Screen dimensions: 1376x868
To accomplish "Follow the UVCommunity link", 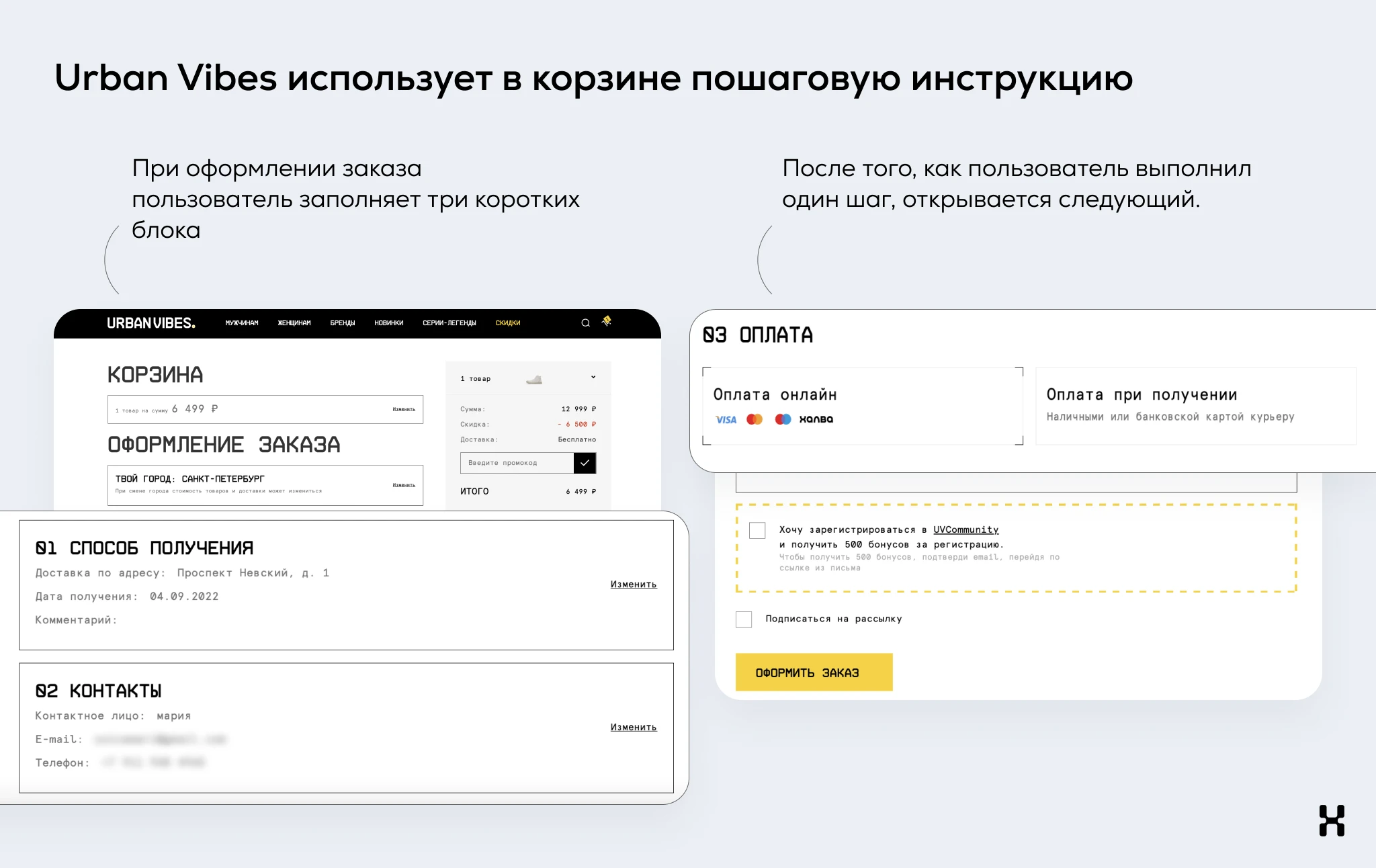I will click(966, 529).
